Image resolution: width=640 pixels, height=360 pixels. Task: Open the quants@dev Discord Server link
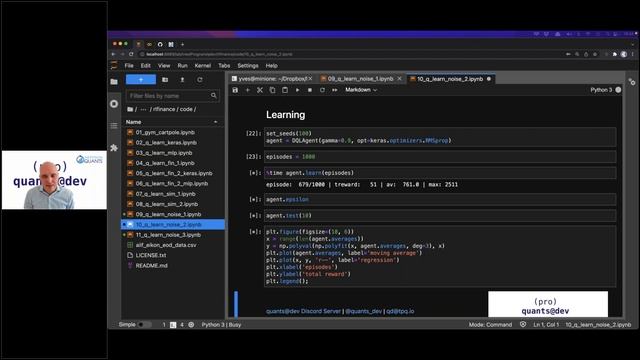coord(303,311)
